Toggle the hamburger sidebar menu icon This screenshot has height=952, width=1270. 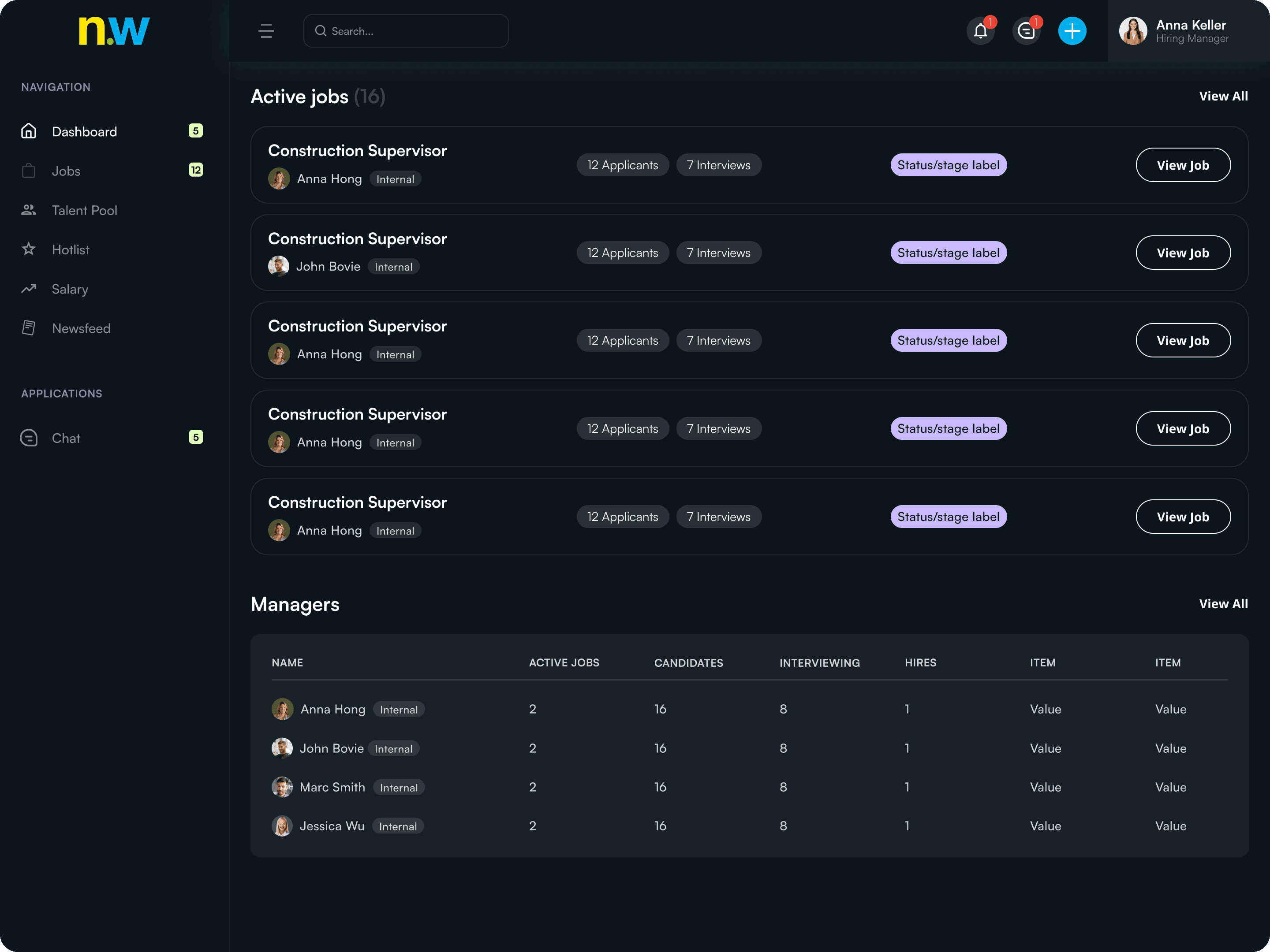tap(266, 31)
